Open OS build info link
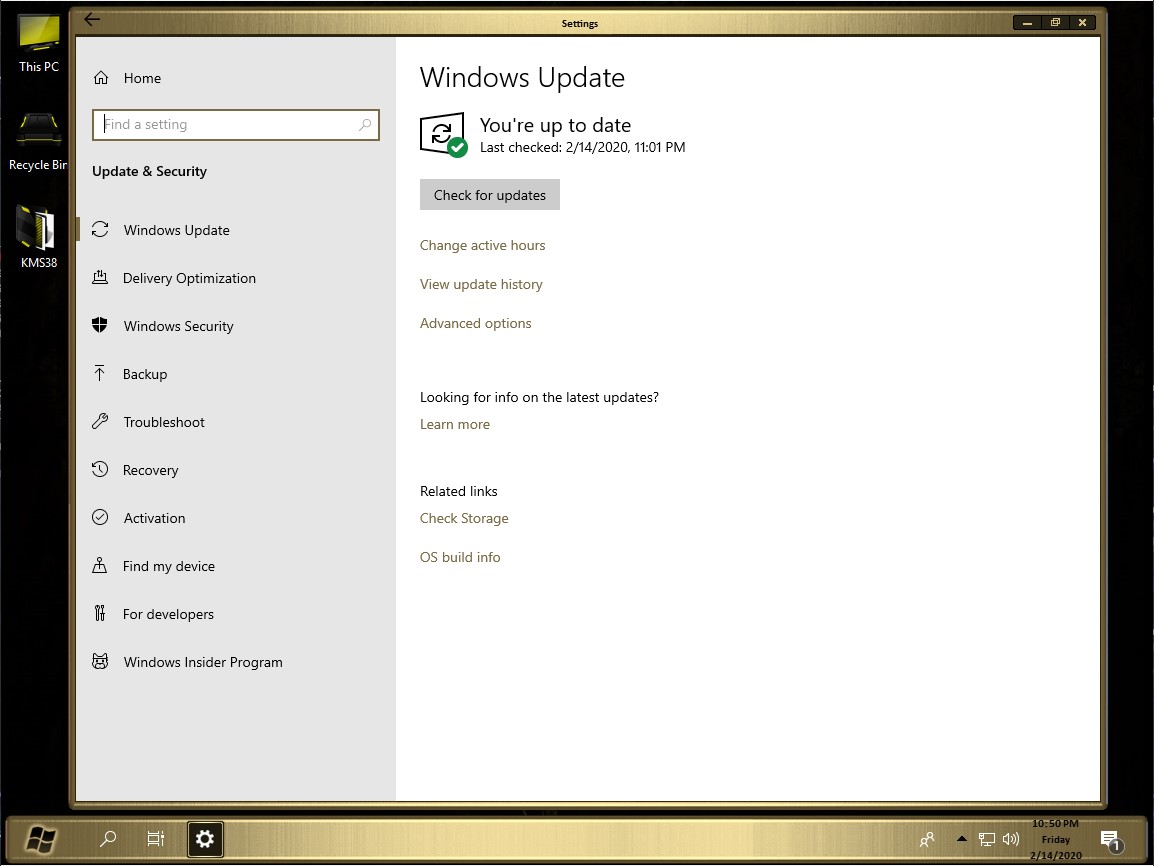This screenshot has height=866, width=1154. point(460,557)
